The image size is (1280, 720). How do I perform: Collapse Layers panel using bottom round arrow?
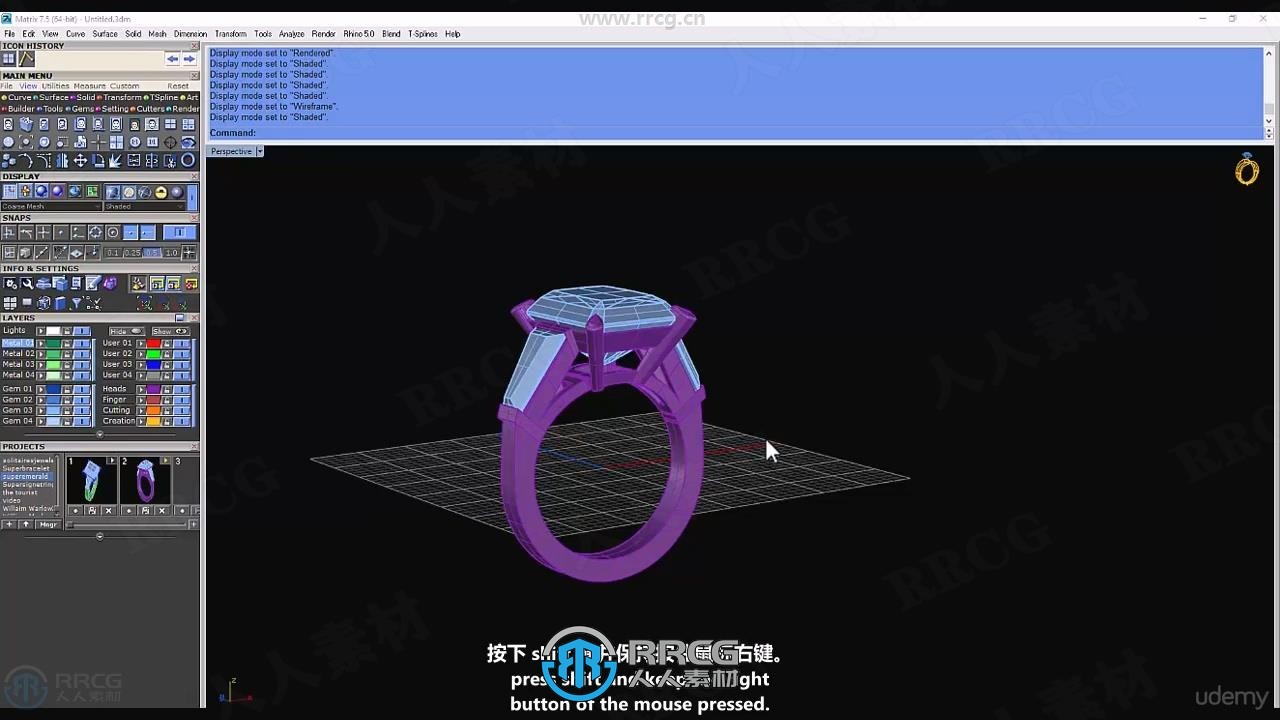pos(100,434)
